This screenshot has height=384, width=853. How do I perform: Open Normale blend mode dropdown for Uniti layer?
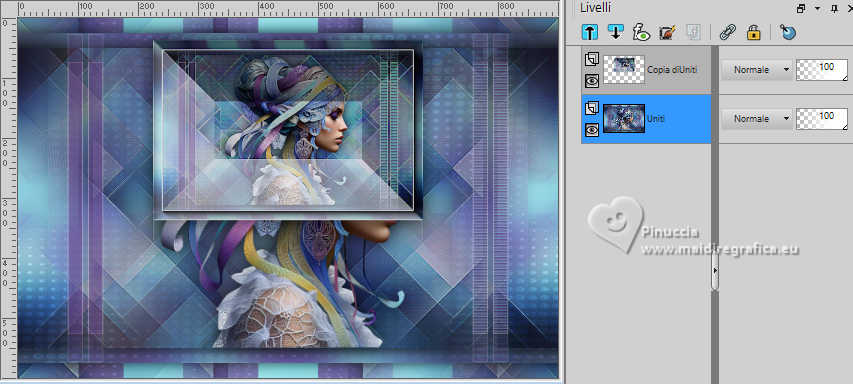[756, 118]
